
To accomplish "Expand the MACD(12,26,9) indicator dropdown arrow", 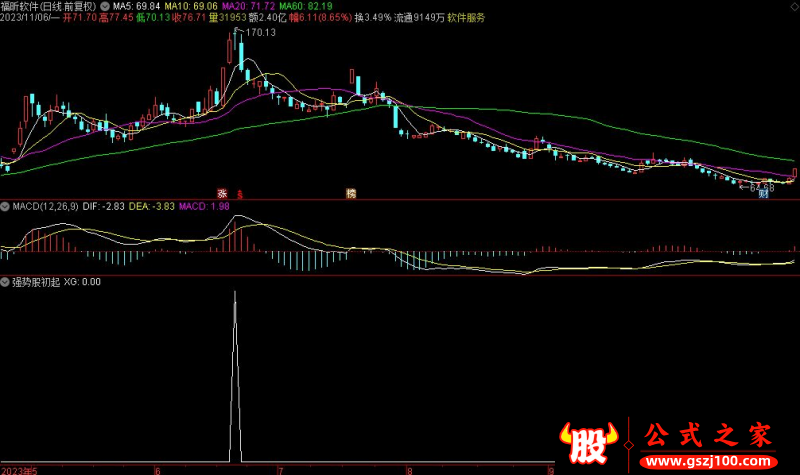I will coord(5,207).
